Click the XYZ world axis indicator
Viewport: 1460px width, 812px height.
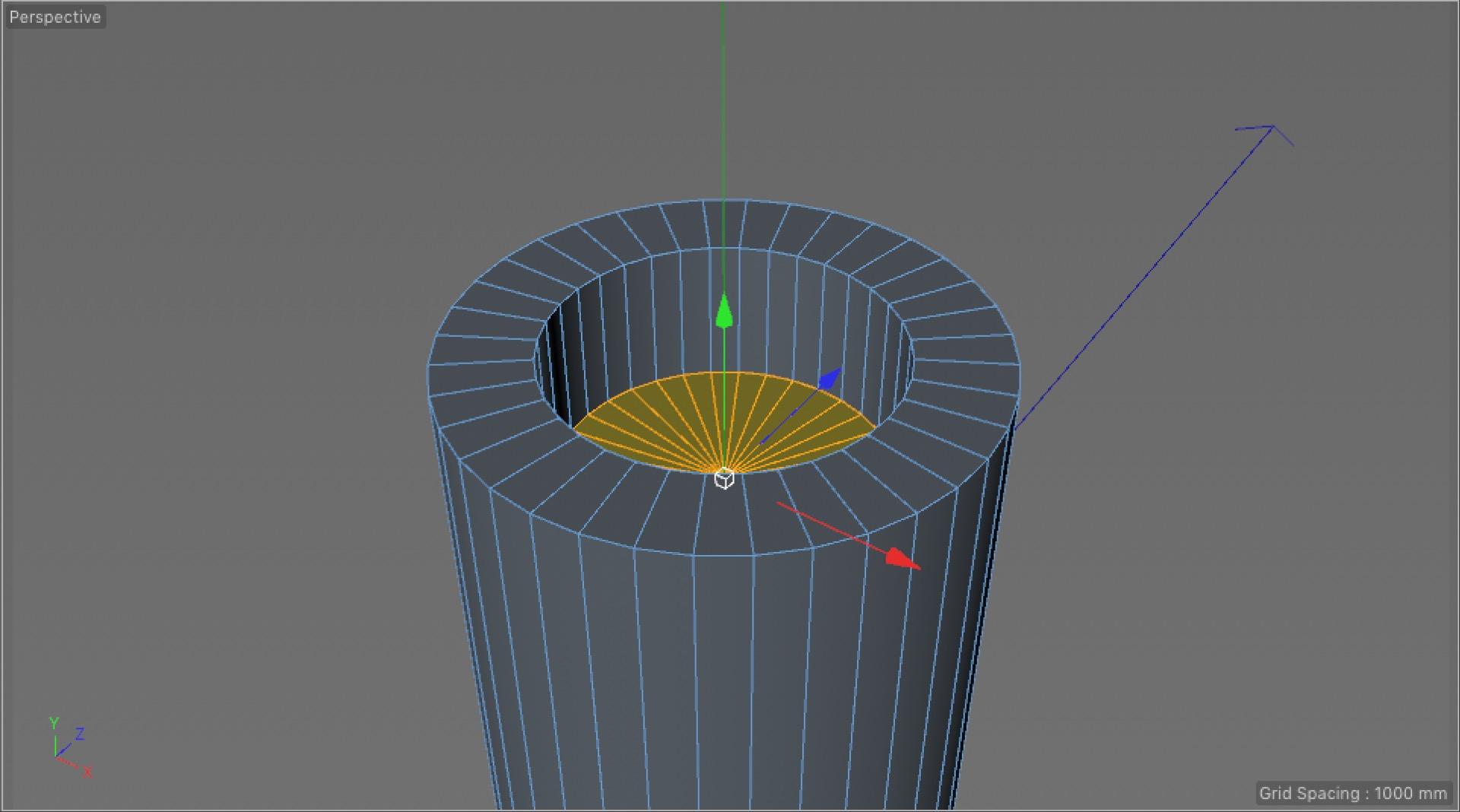click(x=71, y=747)
